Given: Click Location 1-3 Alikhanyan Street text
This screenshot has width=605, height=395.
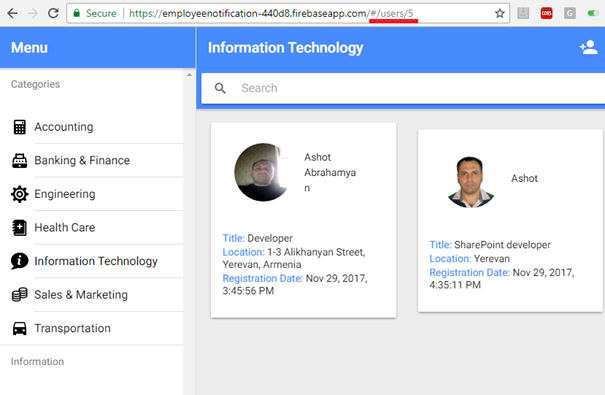Looking at the screenshot, I should (294, 258).
